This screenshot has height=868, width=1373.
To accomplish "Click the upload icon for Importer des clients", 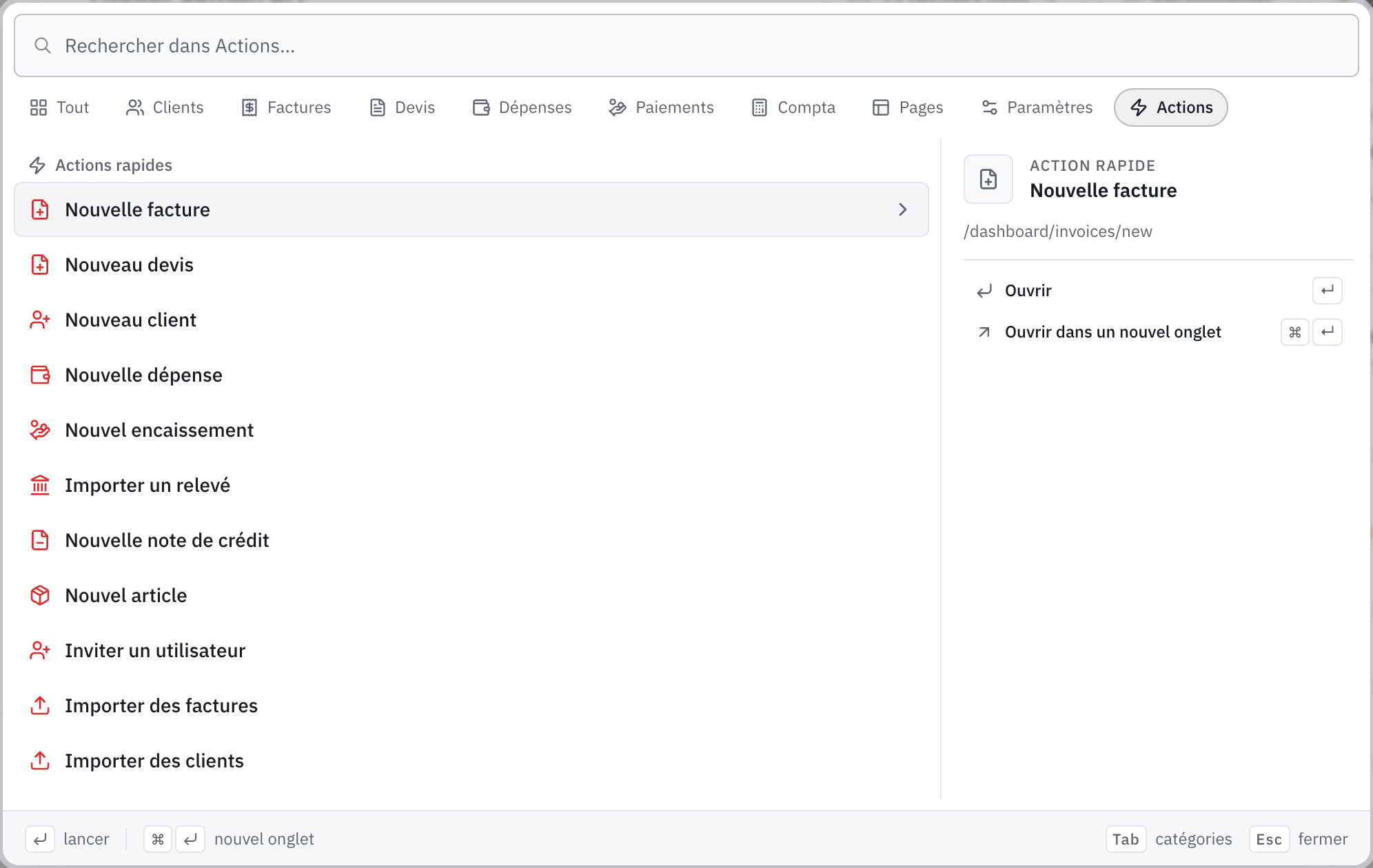I will click(40, 761).
